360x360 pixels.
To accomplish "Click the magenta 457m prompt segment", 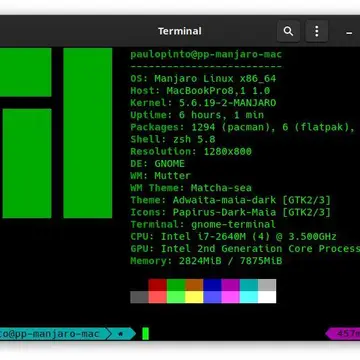I will tap(343, 333).
